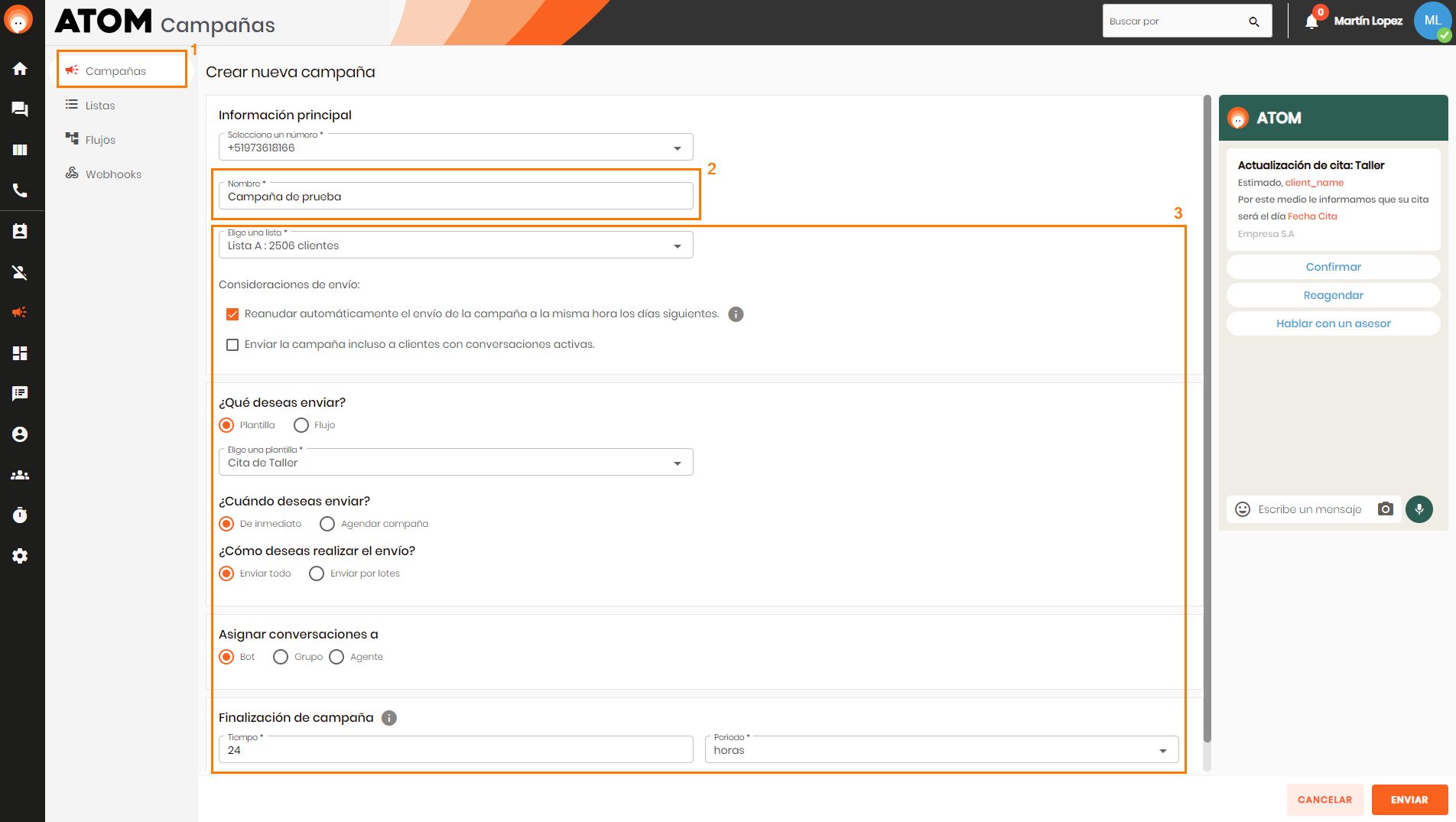Screen dimensions: 1456x822
Task: Click the CANCELAR button
Action: pos(1324,800)
